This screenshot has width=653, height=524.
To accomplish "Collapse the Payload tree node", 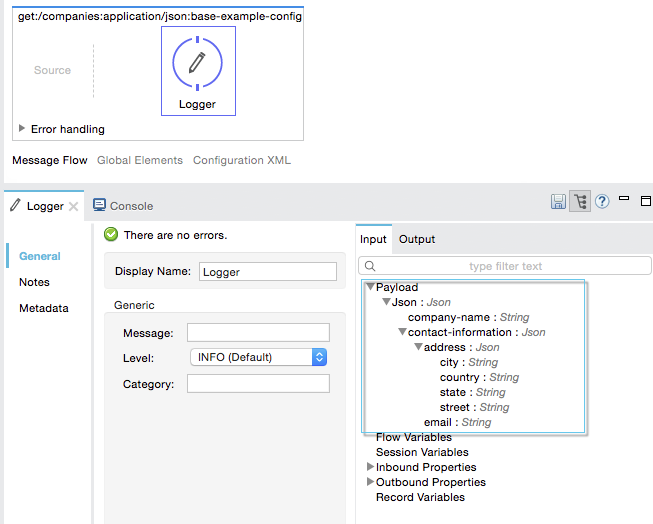I will 370,287.
